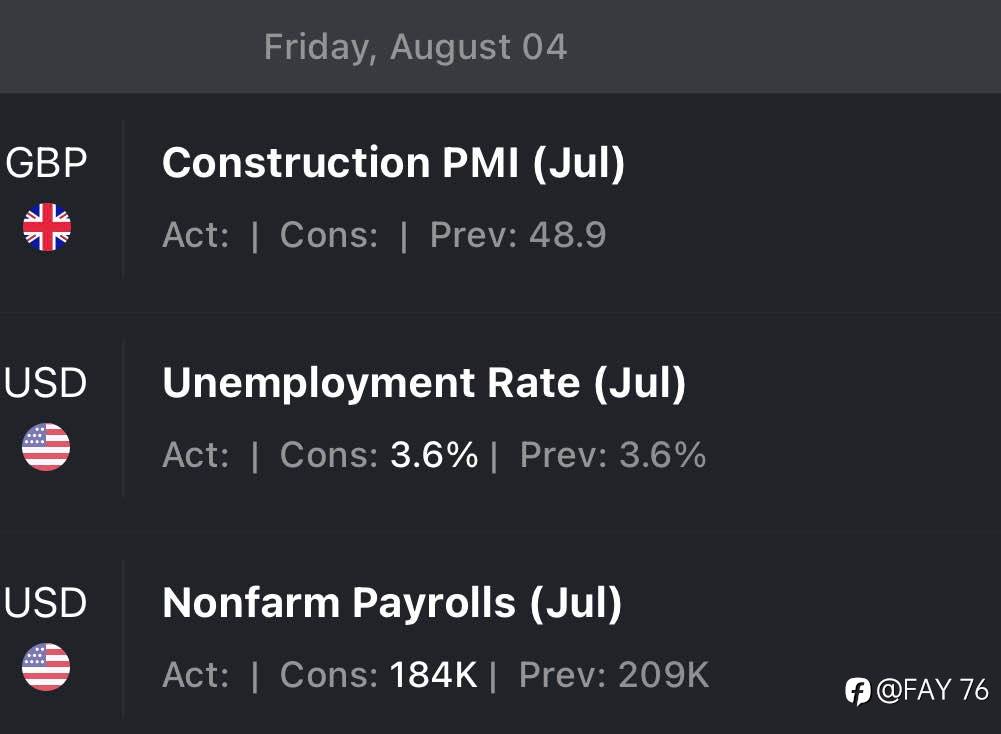The width and height of the screenshot is (1001, 734).
Task: Click the Facebook logo in watermark
Action: click(x=857, y=691)
